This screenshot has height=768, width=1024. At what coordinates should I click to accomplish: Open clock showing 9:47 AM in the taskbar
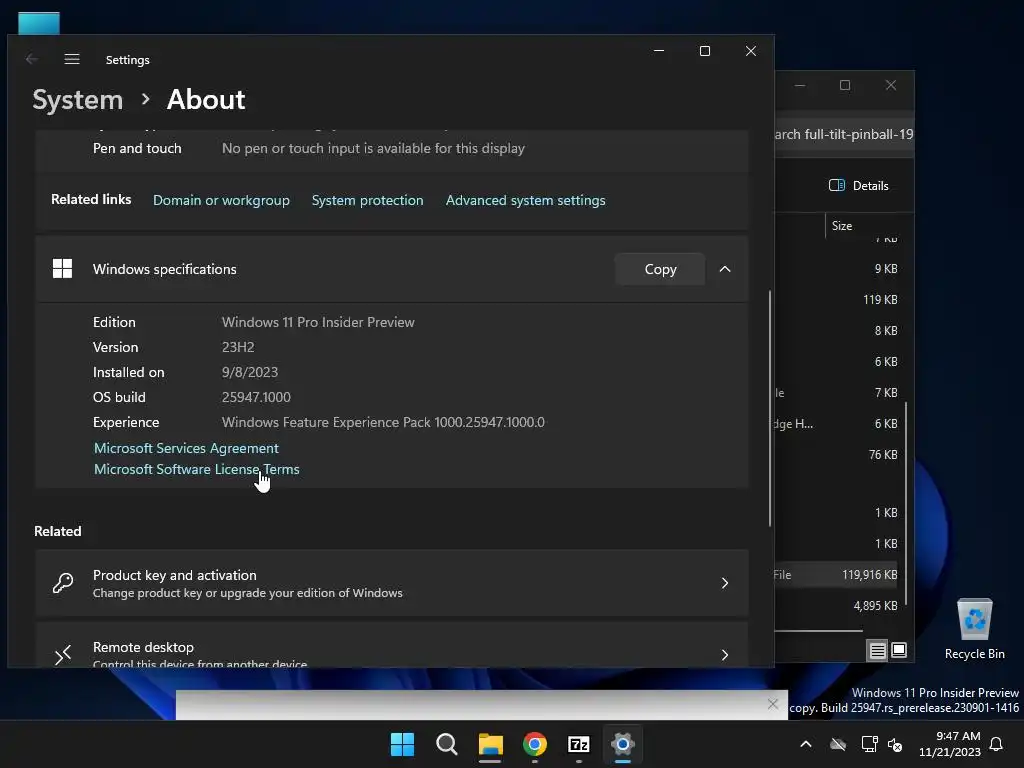[x=950, y=744]
